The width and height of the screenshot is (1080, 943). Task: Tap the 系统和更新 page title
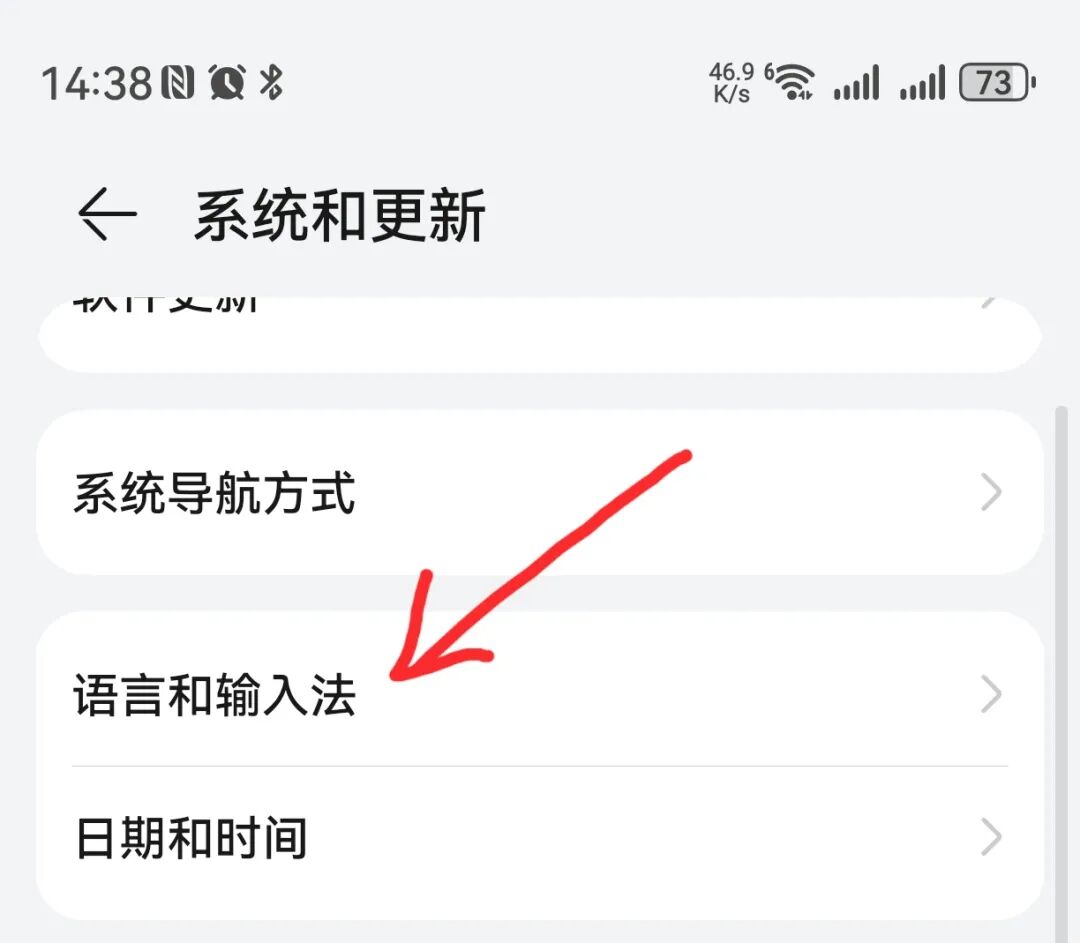(x=340, y=216)
